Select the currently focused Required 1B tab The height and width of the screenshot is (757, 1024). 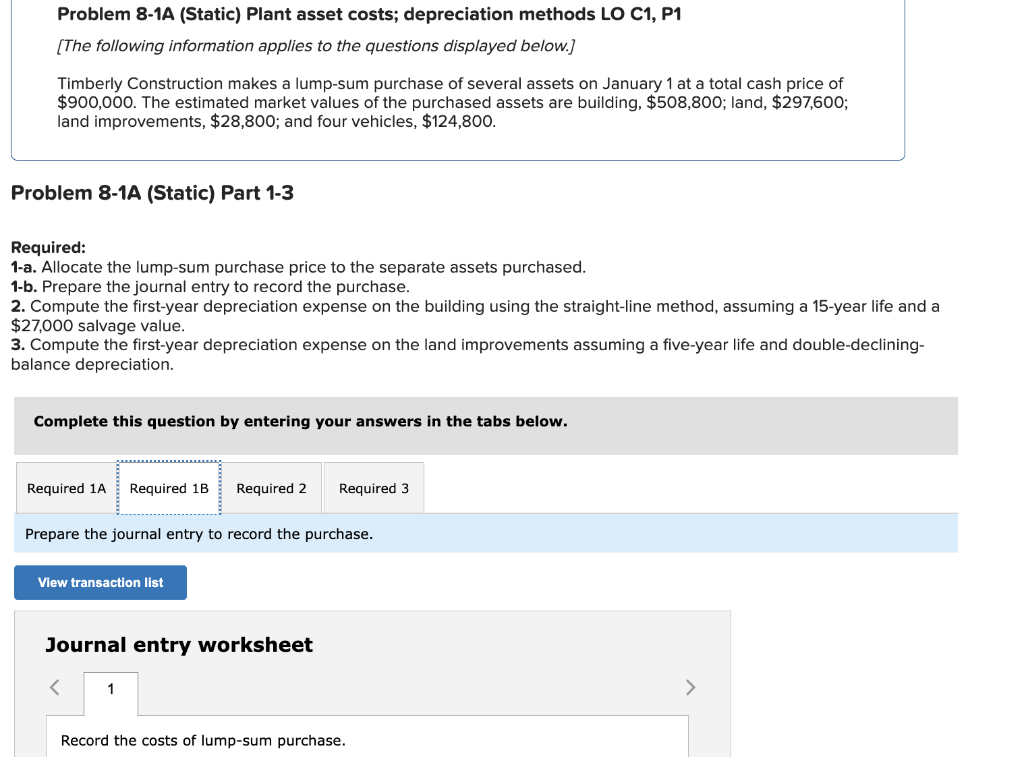coord(169,488)
